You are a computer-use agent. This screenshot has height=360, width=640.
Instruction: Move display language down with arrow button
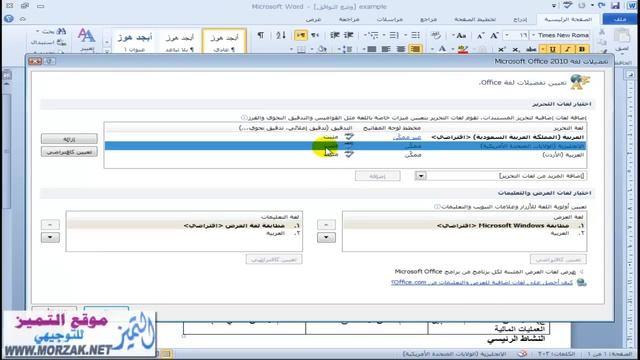(326, 237)
